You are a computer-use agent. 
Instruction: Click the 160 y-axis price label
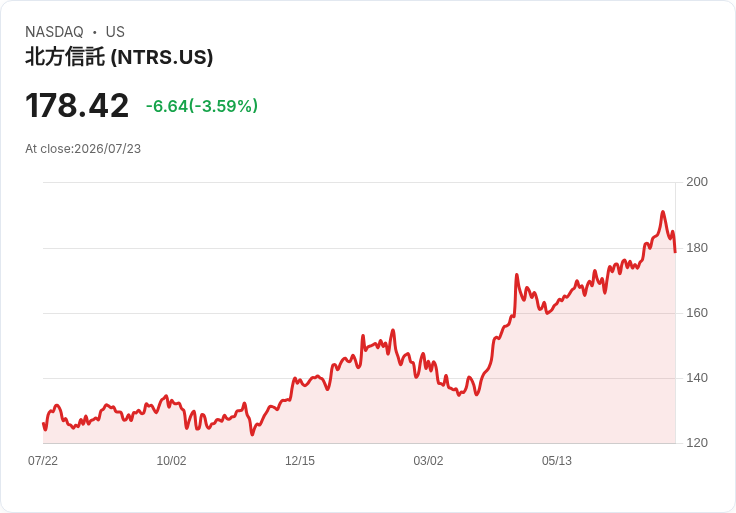pyautogui.click(x=697, y=313)
